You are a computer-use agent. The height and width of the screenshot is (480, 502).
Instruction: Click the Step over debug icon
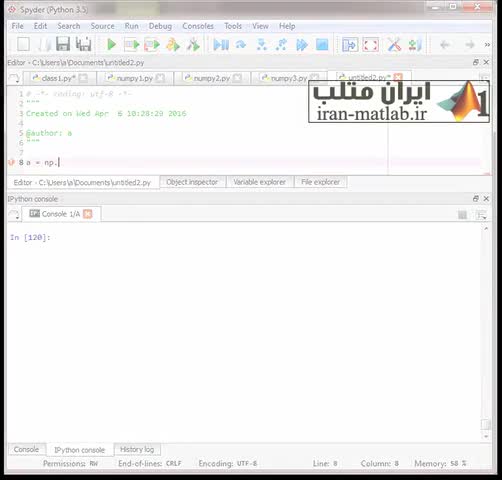point(241,44)
